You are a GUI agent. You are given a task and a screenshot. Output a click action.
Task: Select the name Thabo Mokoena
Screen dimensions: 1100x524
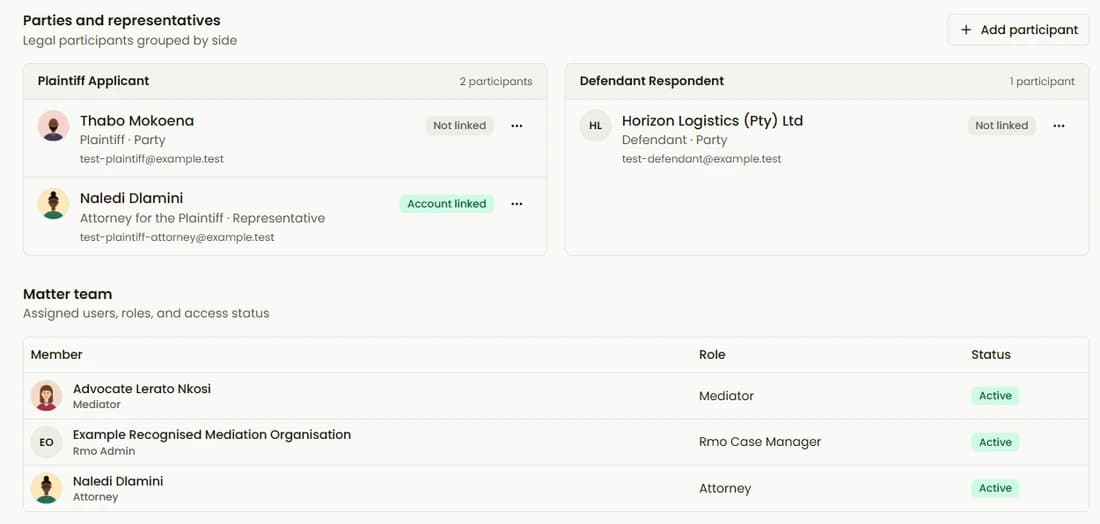[137, 121]
